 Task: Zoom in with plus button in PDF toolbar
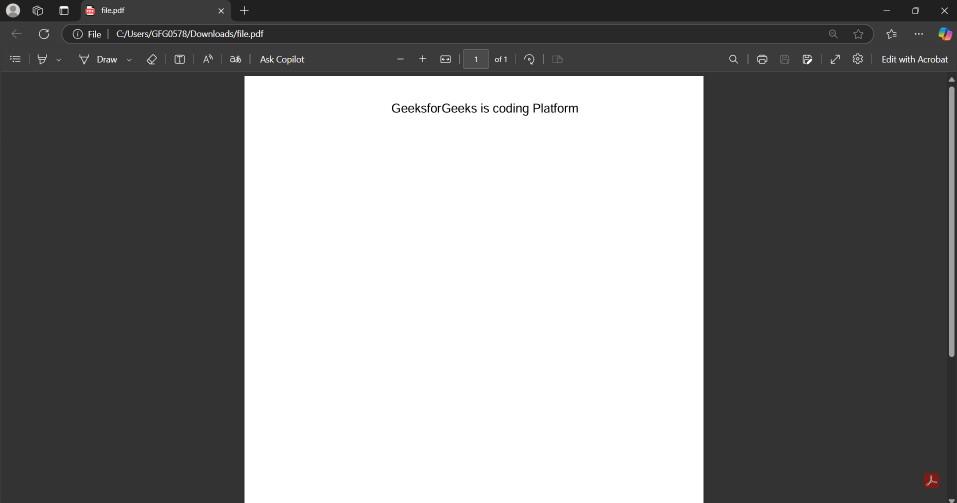pyautogui.click(x=422, y=59)
